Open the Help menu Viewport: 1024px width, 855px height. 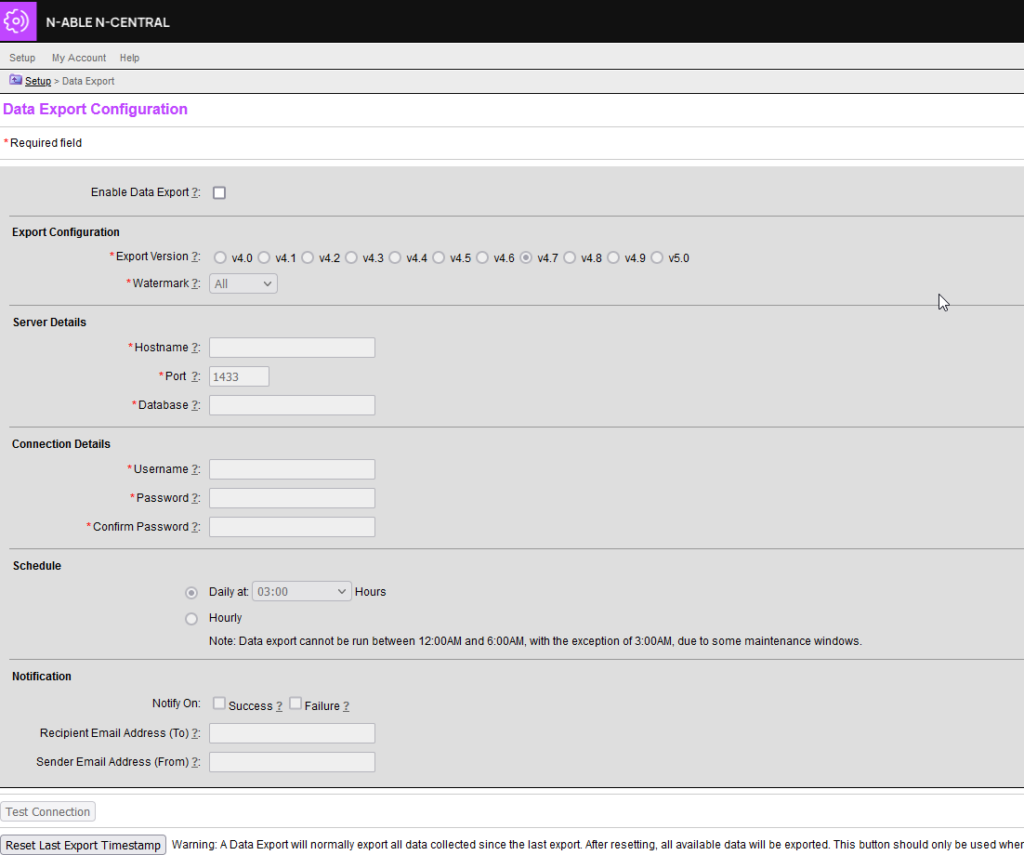(x=129, y=57)
